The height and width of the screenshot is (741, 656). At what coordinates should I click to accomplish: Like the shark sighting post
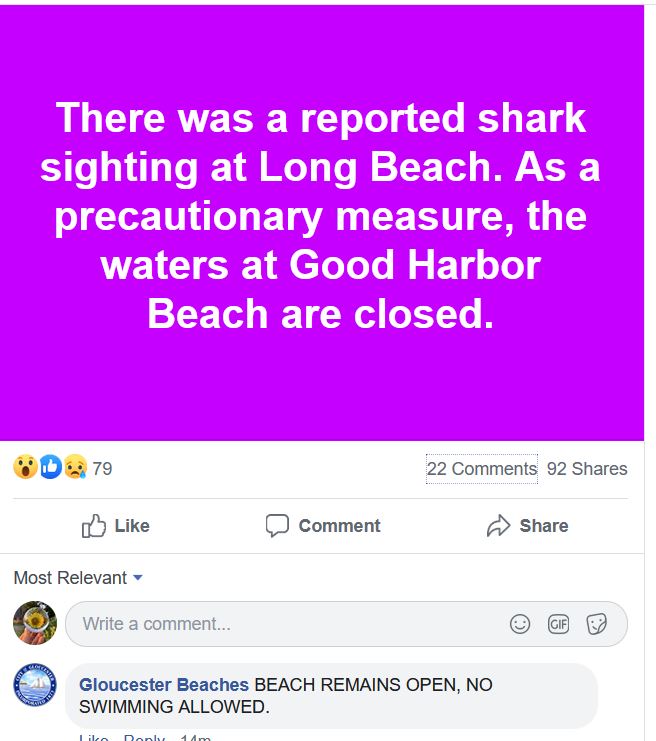click(115, 526)
